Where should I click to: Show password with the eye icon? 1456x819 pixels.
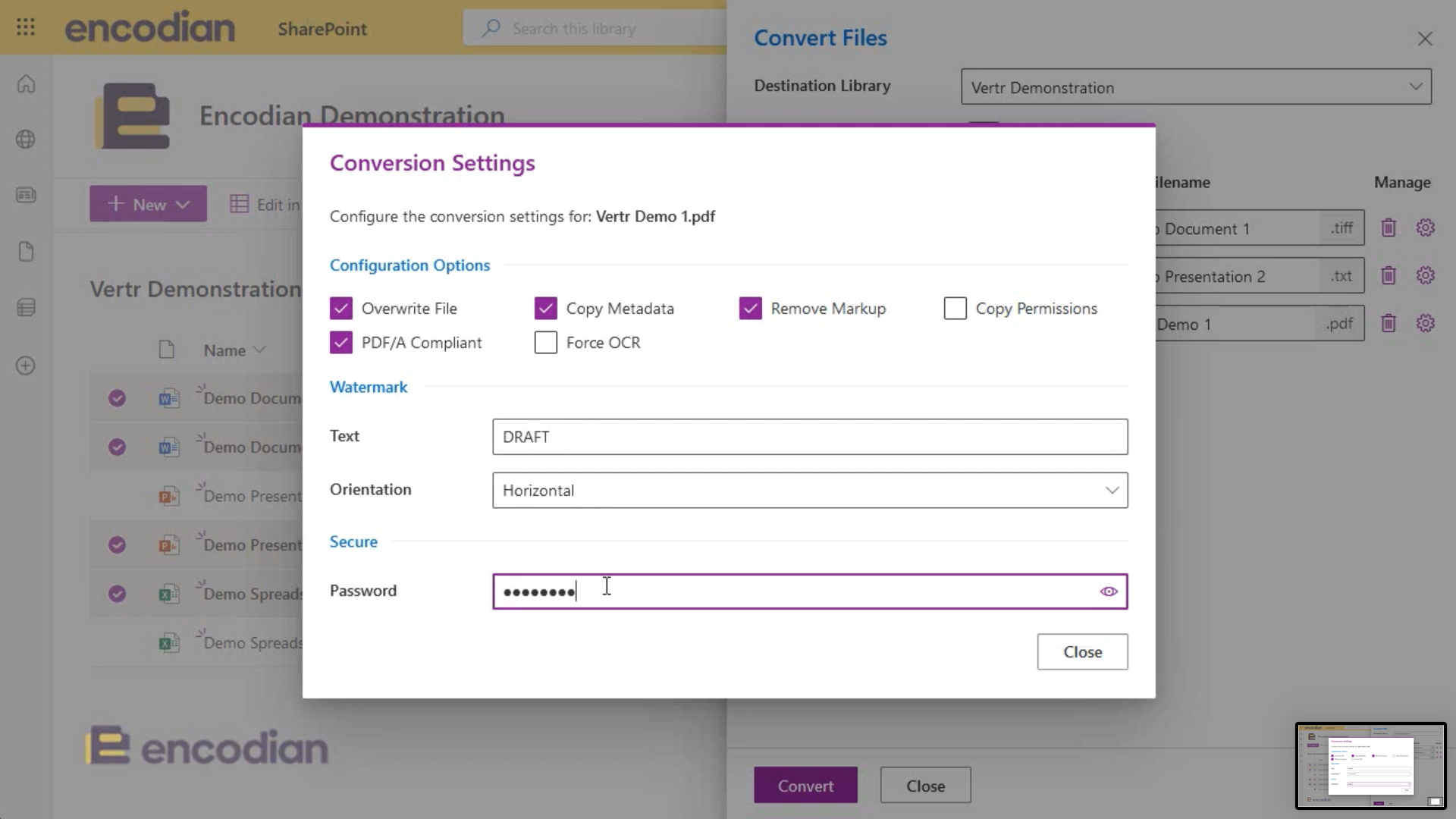pyautogui.click(x=1109, y=591)
